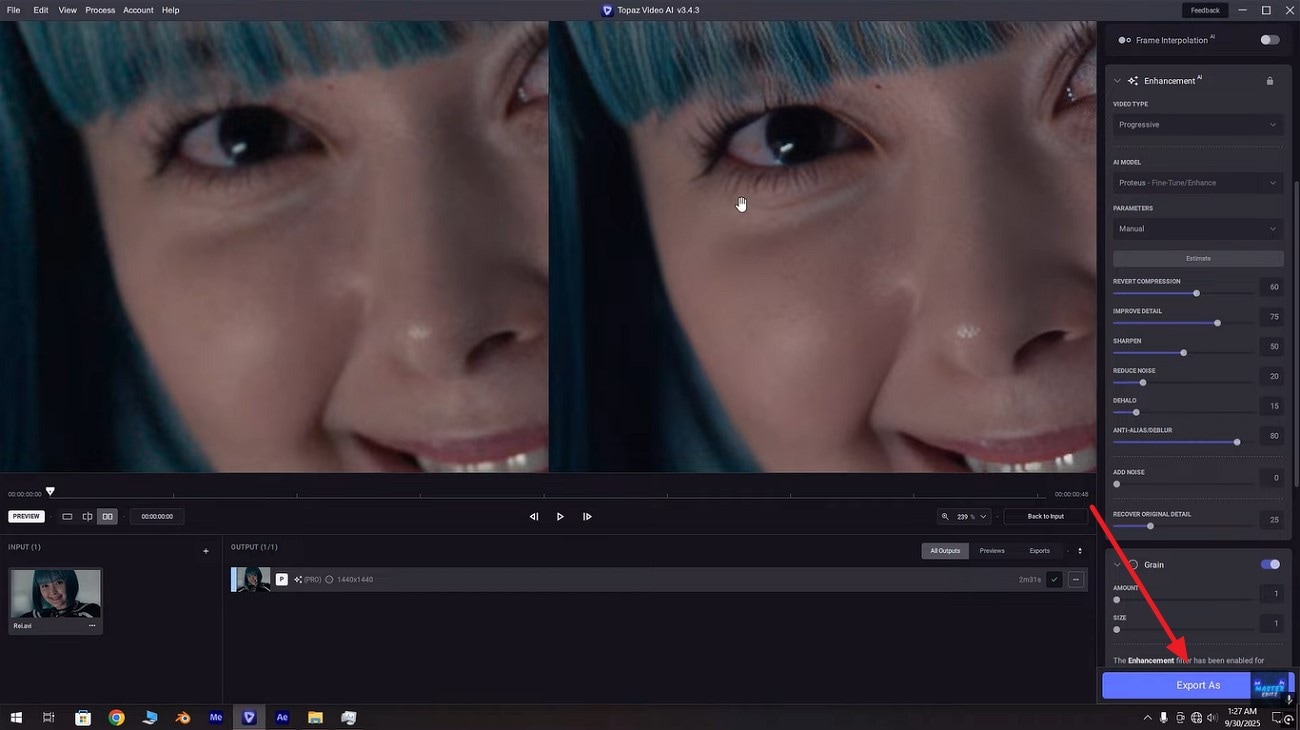Open the output row more options button

coord(1076,579)
